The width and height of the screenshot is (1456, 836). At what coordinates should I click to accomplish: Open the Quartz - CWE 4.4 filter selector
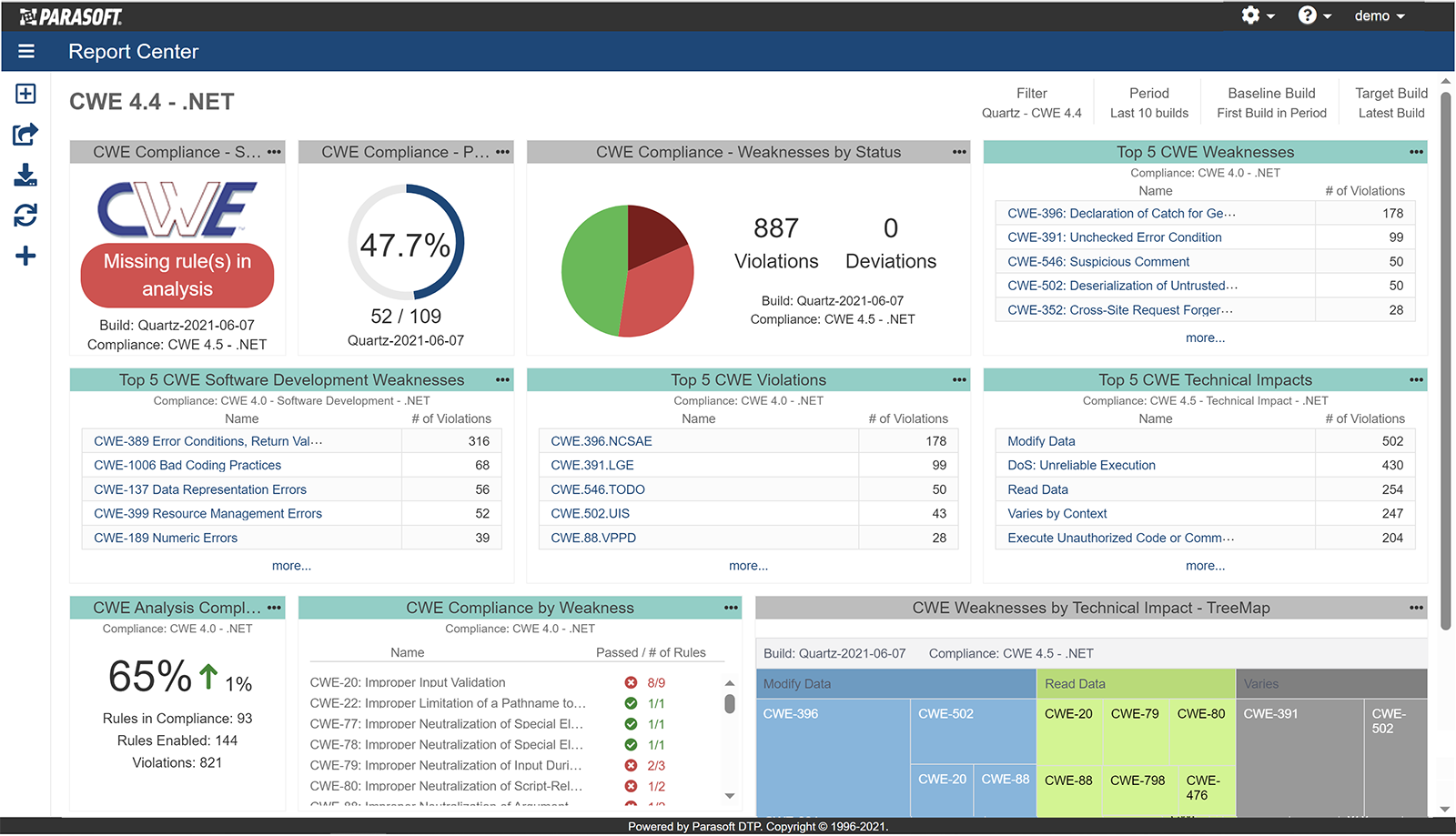click(x=1031, y=113)
